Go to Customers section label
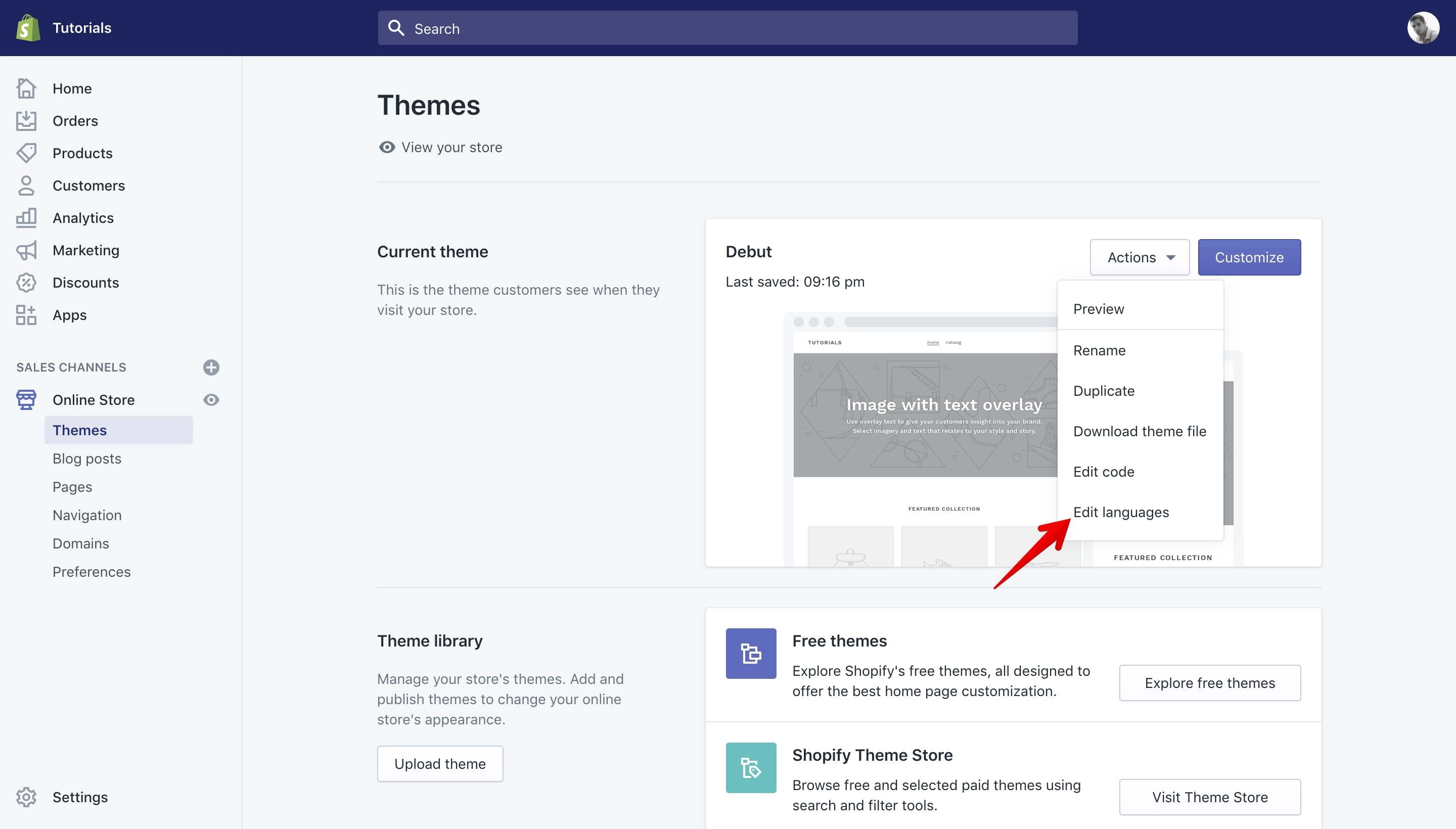The height and width of the screenshot is (829, 1456). pos(89,186)
